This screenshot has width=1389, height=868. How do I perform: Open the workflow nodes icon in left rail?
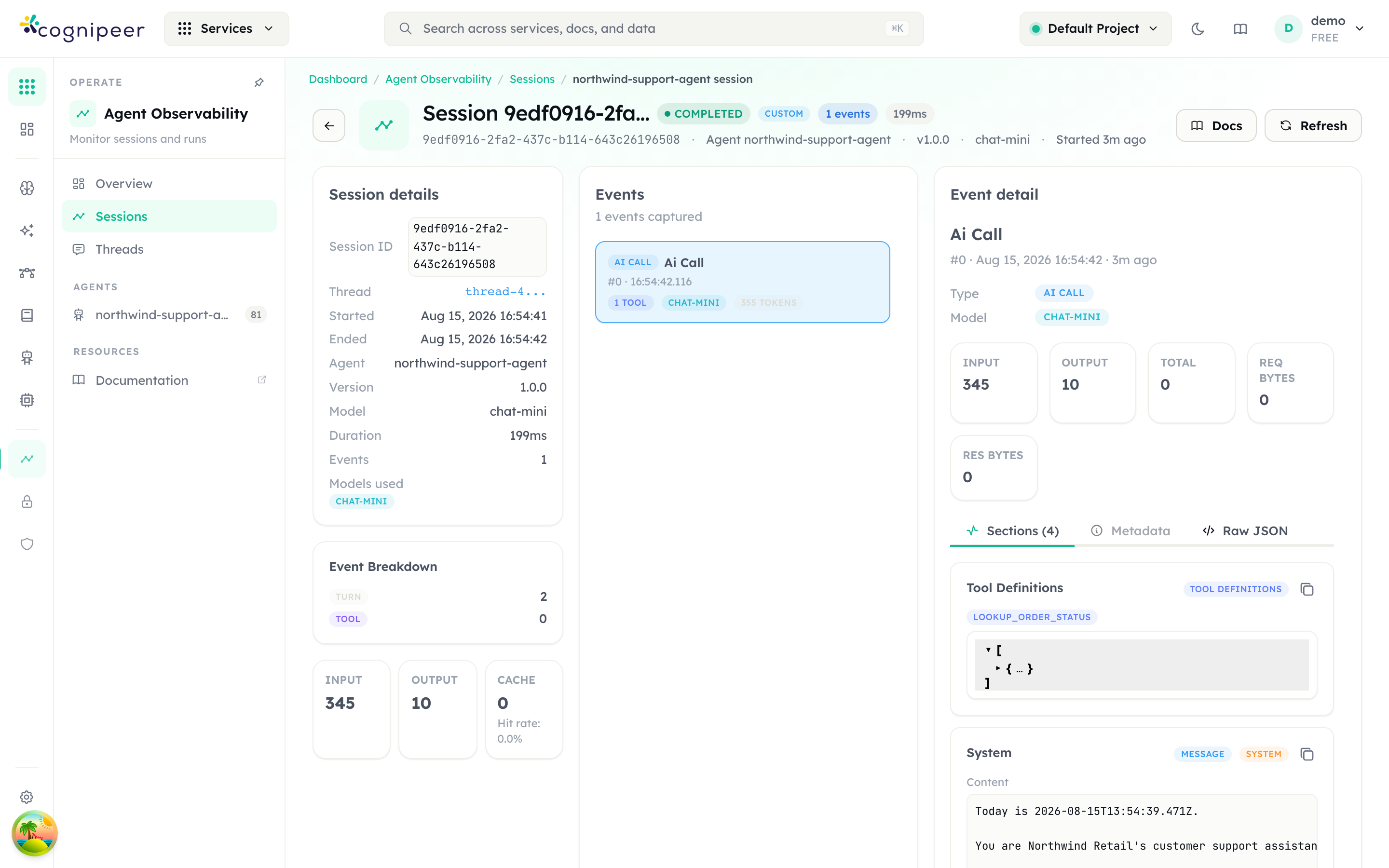point(27,272)
